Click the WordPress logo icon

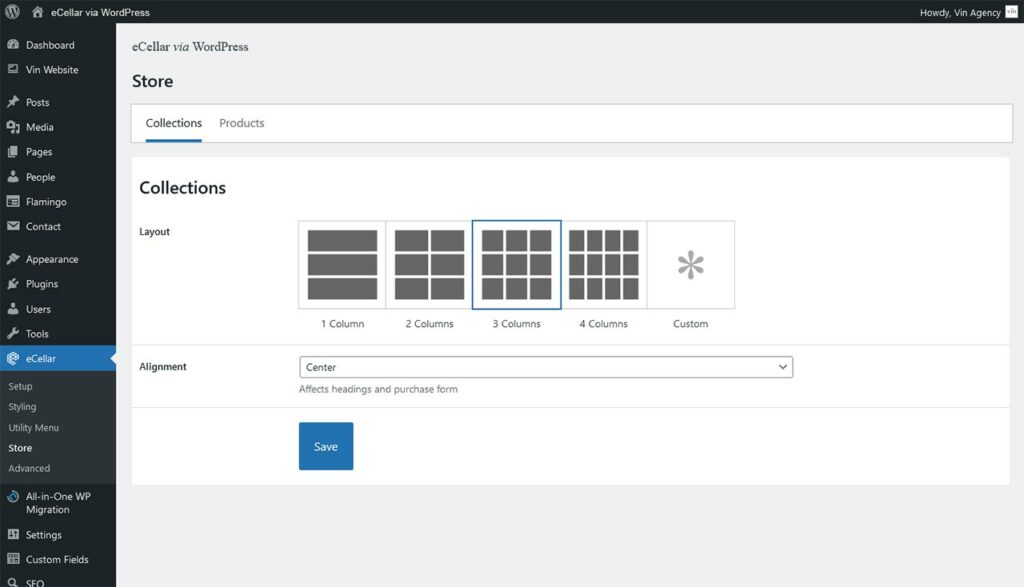(x=12, y=12)
